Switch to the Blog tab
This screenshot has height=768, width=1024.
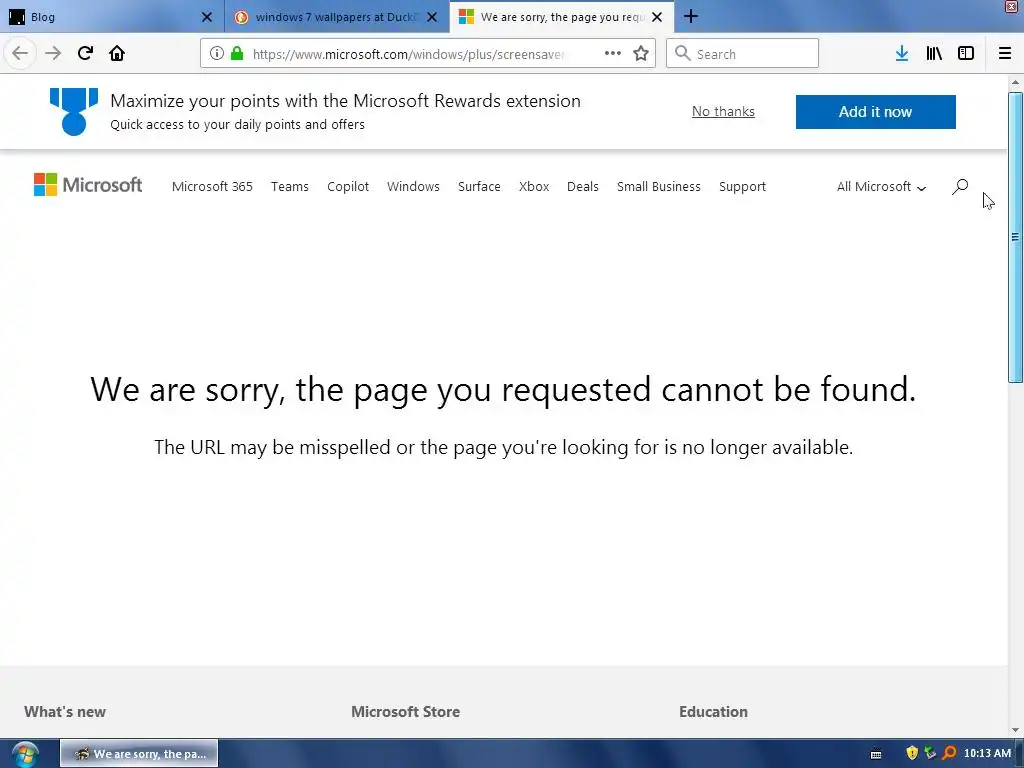111,17
